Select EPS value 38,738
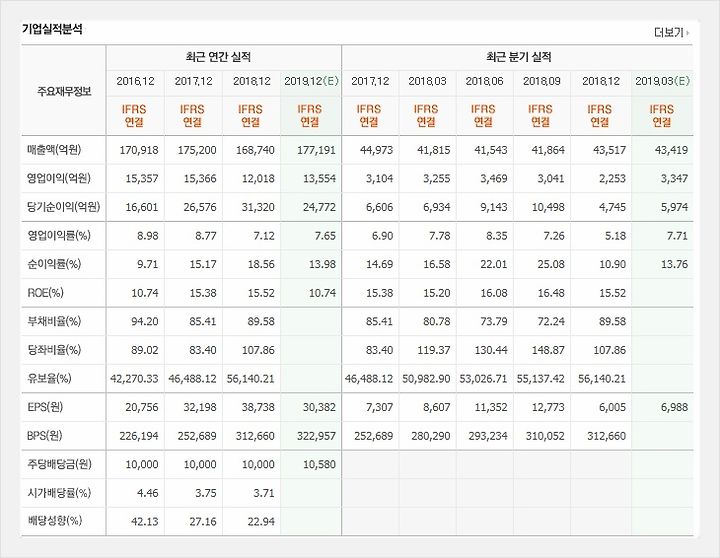 258,407
